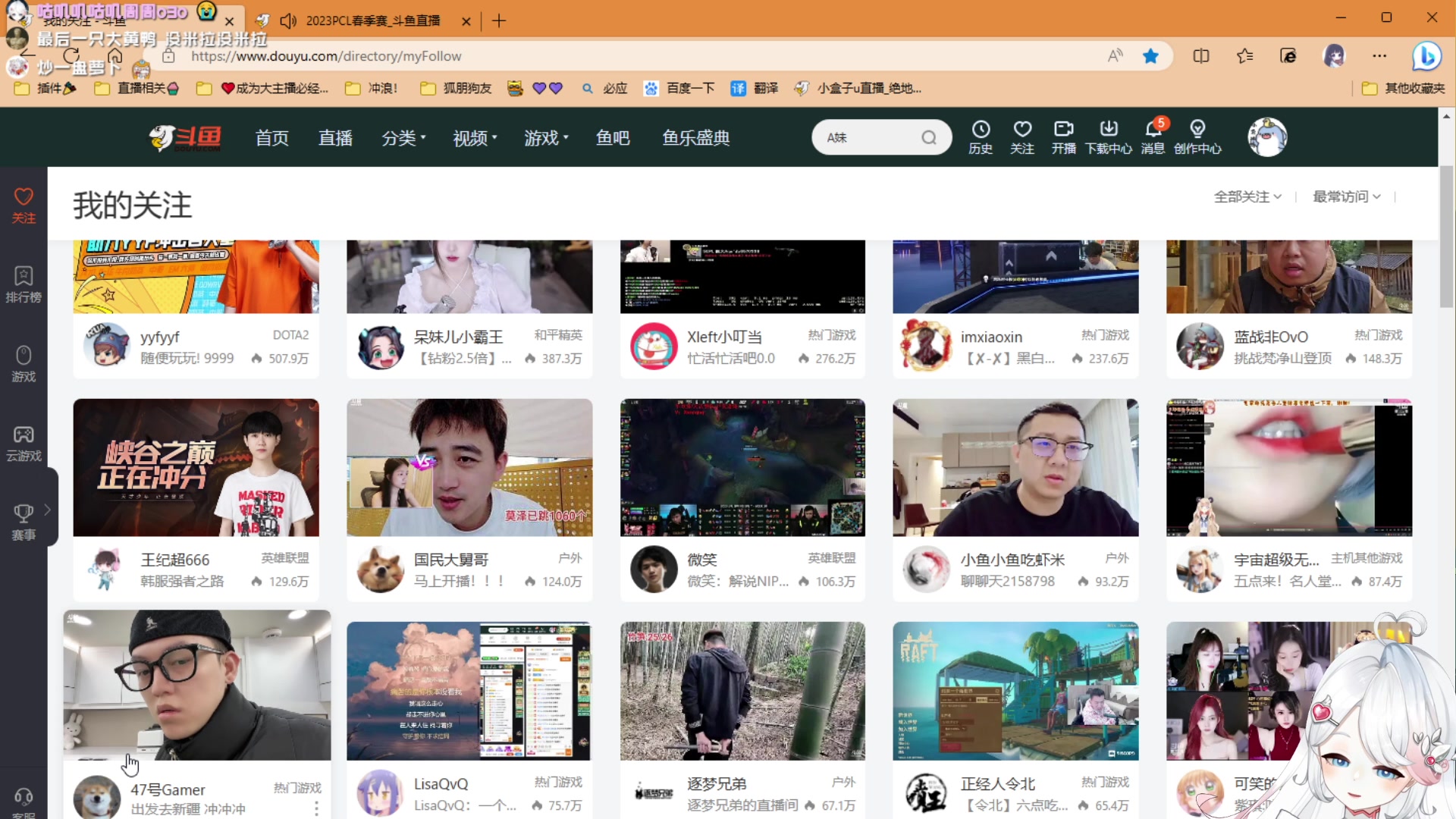Open the 下载中心 download center icon
This screenshot has height=819, width=1456.
[1109, 136]
